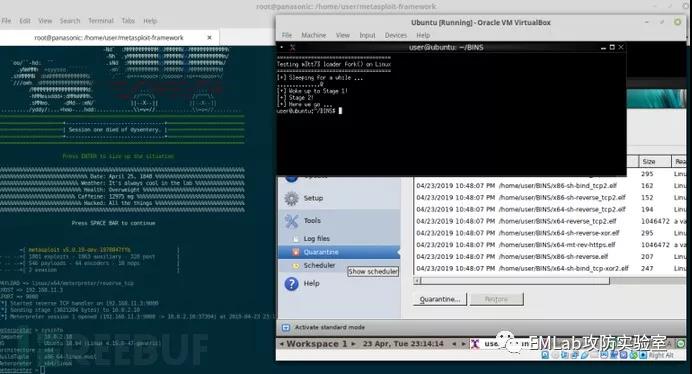
Task: Select row x64-sh-reverse-xor.elf
Action: 550,233
